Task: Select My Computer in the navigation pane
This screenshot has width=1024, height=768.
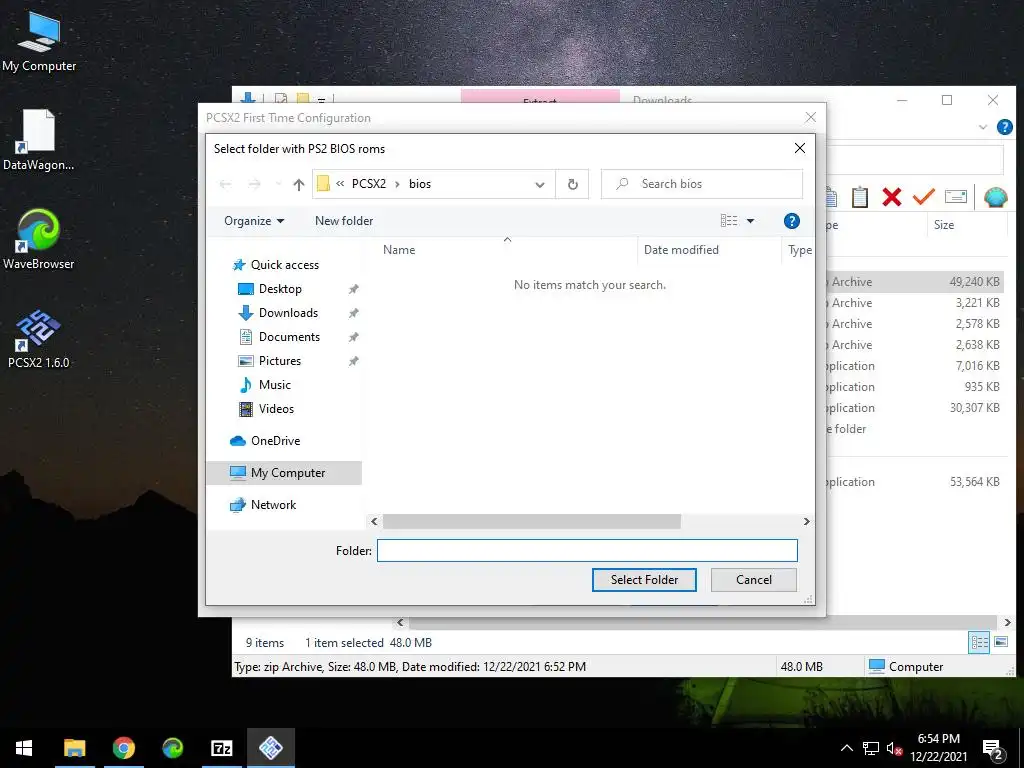Action: pos(284,473)
